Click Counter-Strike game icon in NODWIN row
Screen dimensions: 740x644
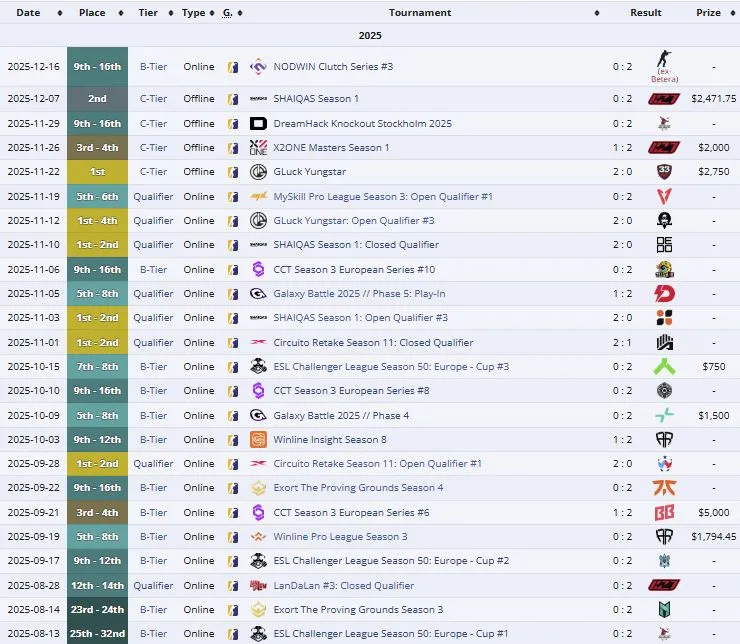pos(233,67)
